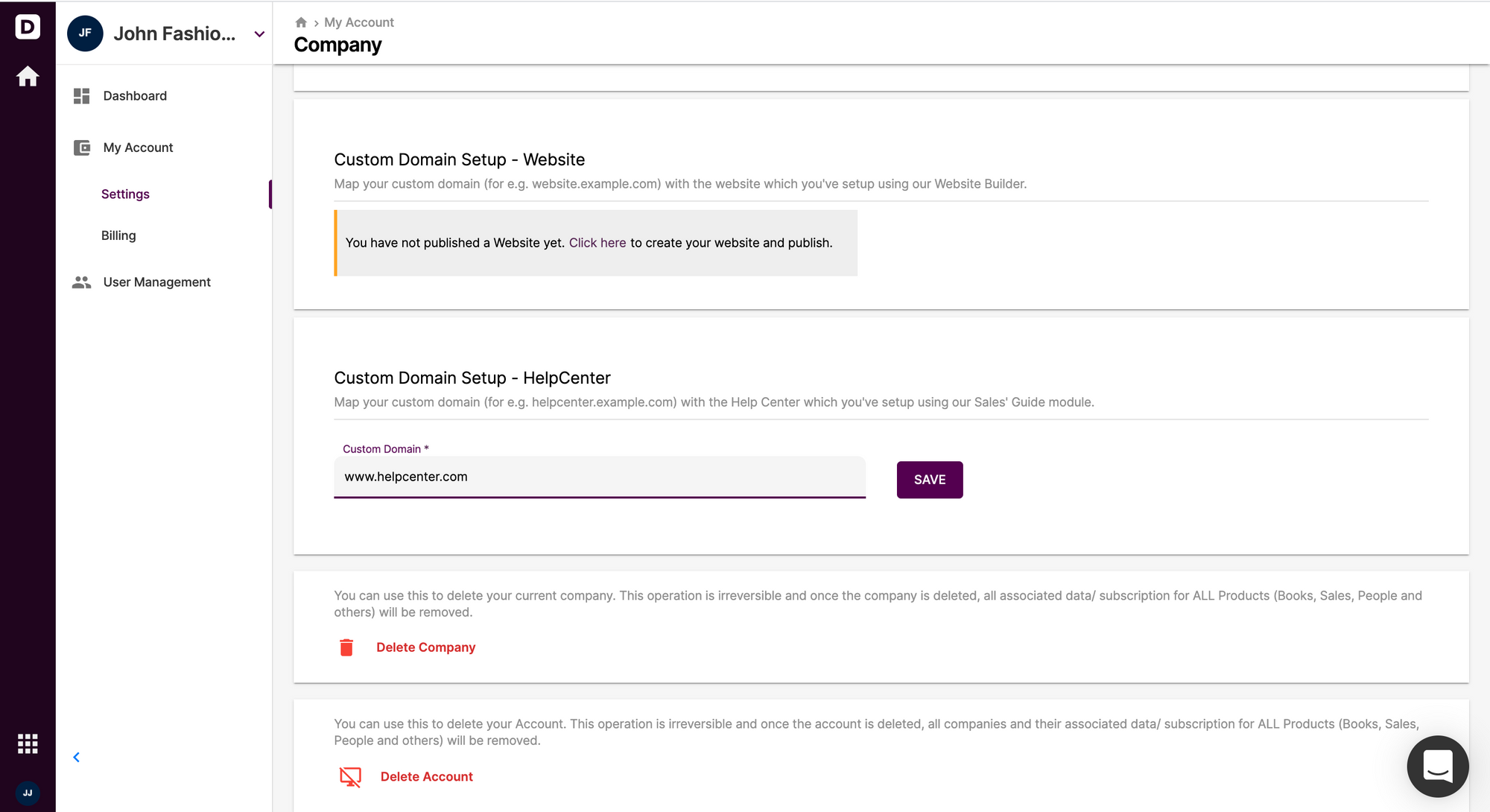Click Delete Account red link
Screen dimensions: 1490x812
point(426,777)
